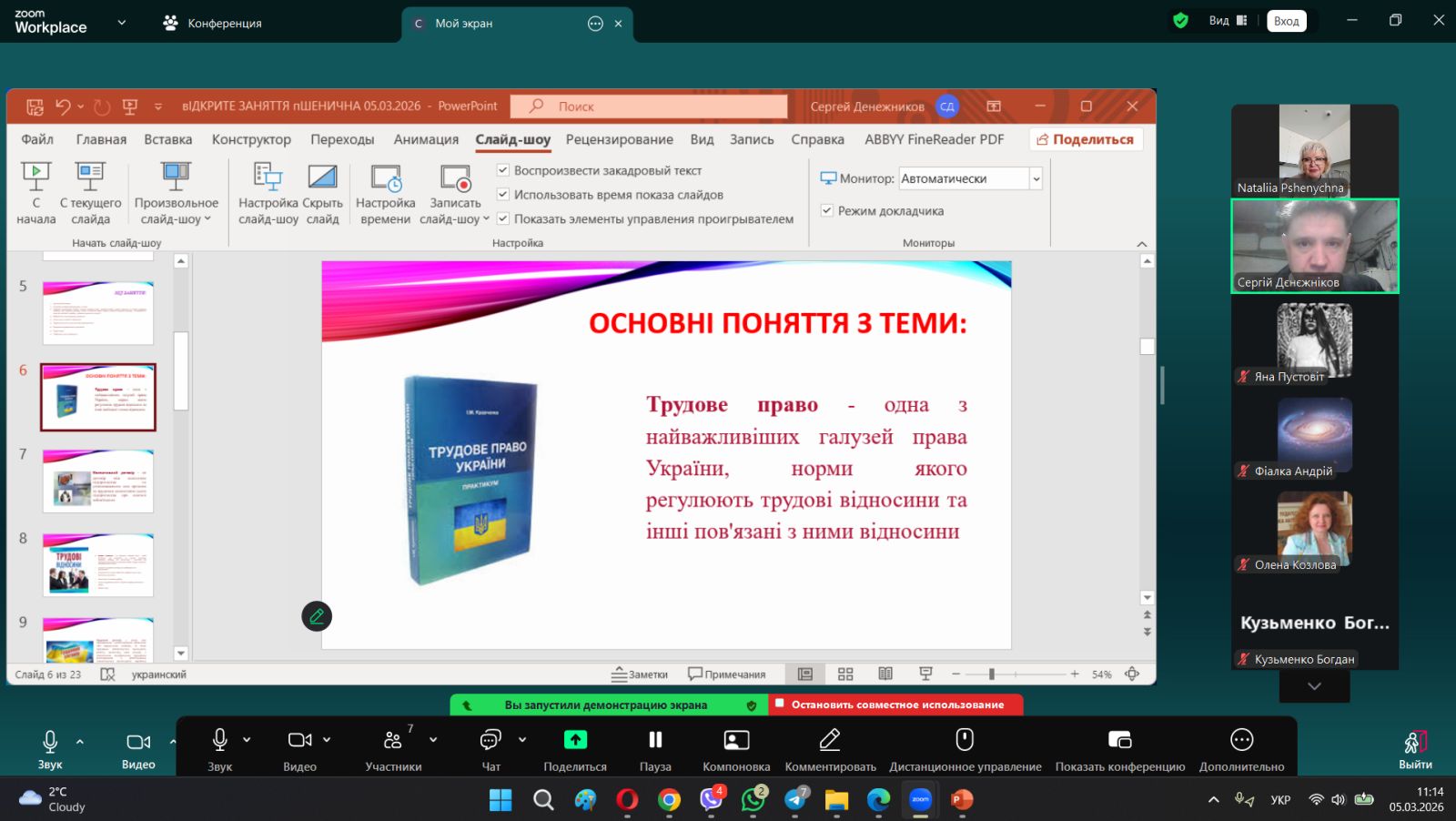Viewport: 1456px width, 821px height.
Task: Click "Остановить совместное использование" button
Action: coord(896,705)
